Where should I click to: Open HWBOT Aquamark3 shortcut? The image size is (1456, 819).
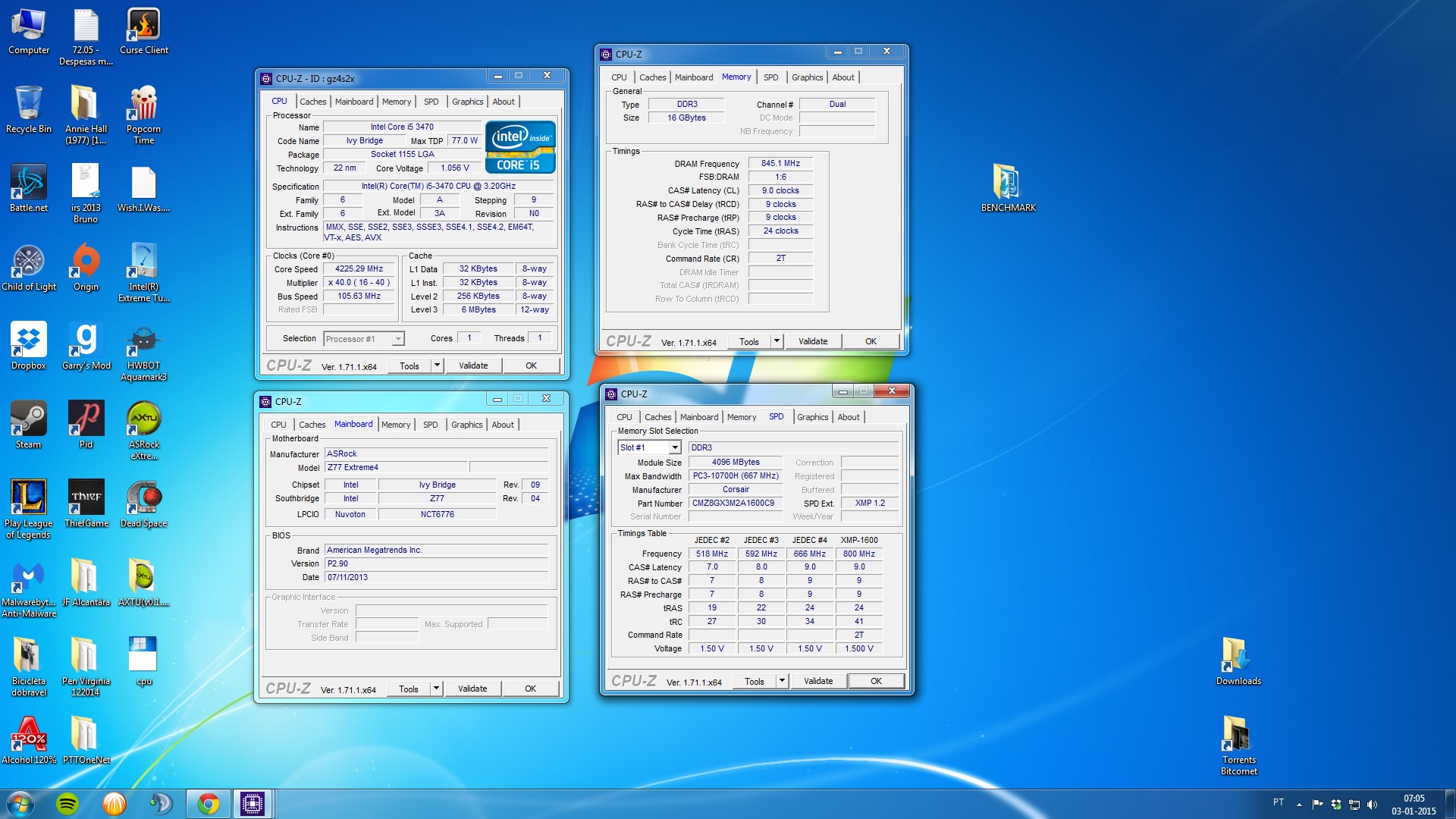(144, 352)
